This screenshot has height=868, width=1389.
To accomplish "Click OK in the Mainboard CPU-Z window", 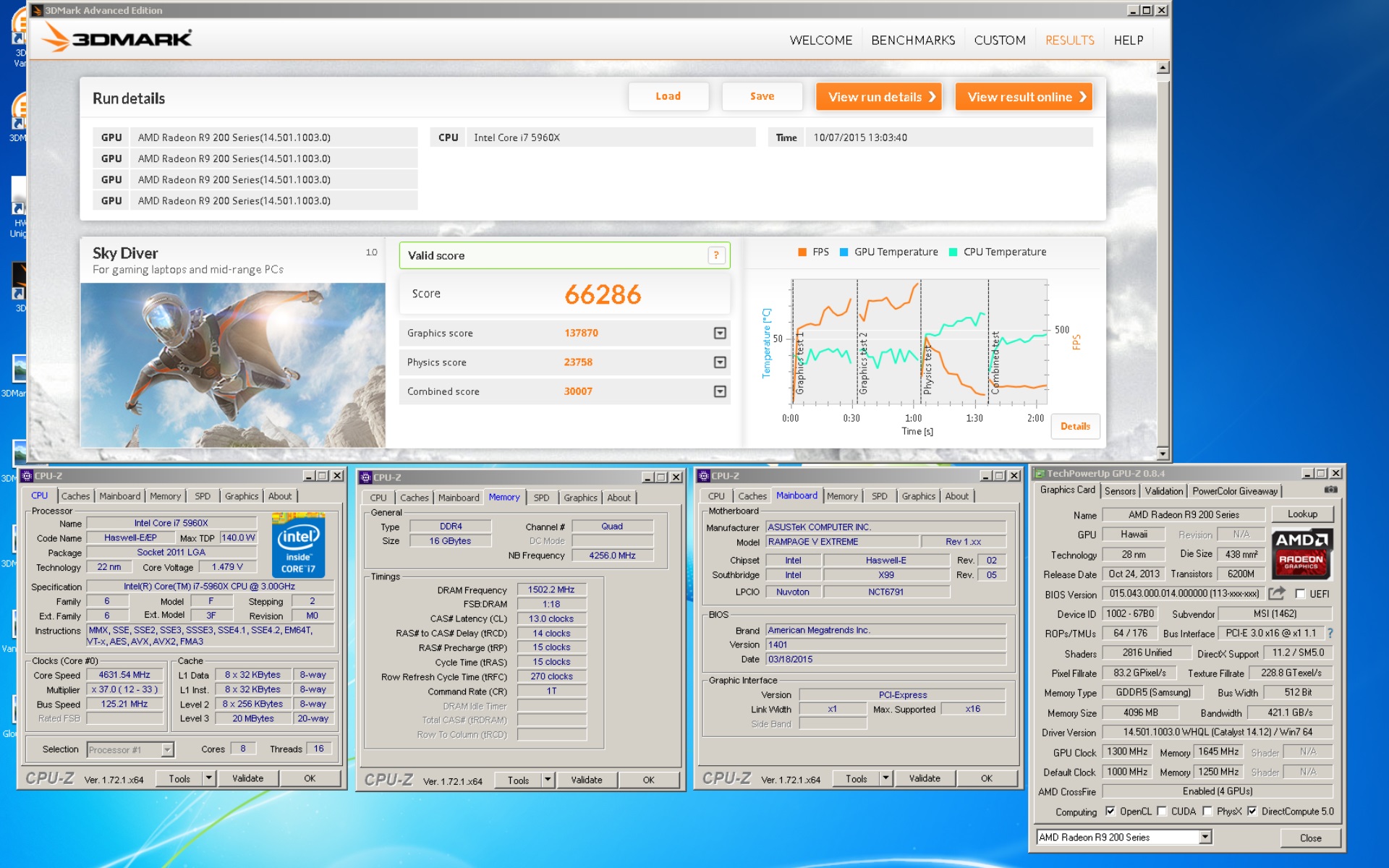I will point(986,778).
